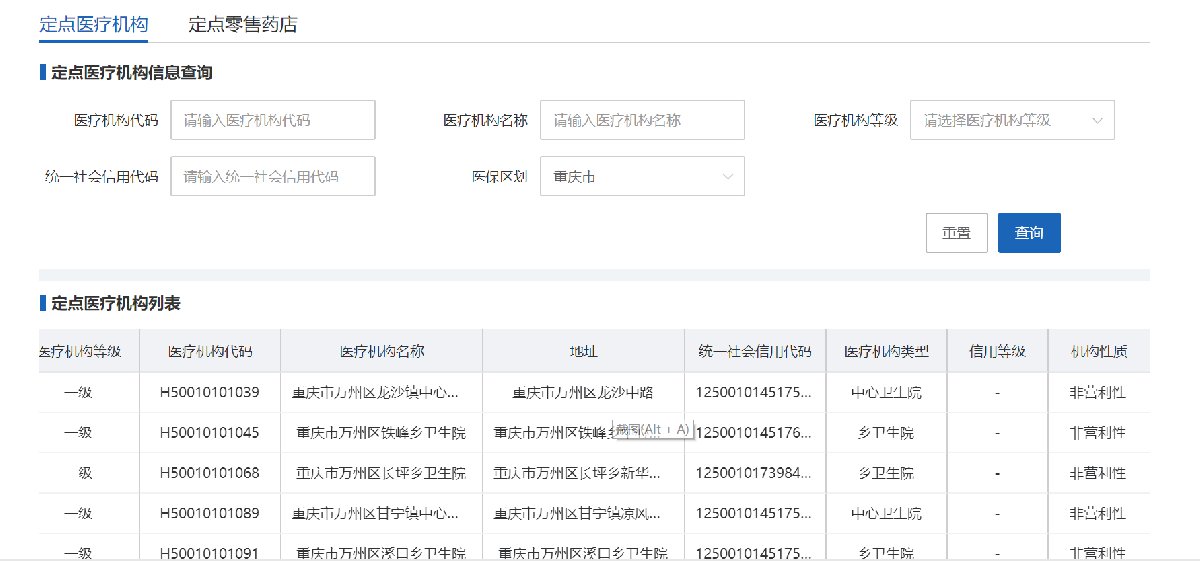1200x562 pixels.
Task: Click institution name 重庆市万州区长坪乡卫生院
Action: (381, 473)
